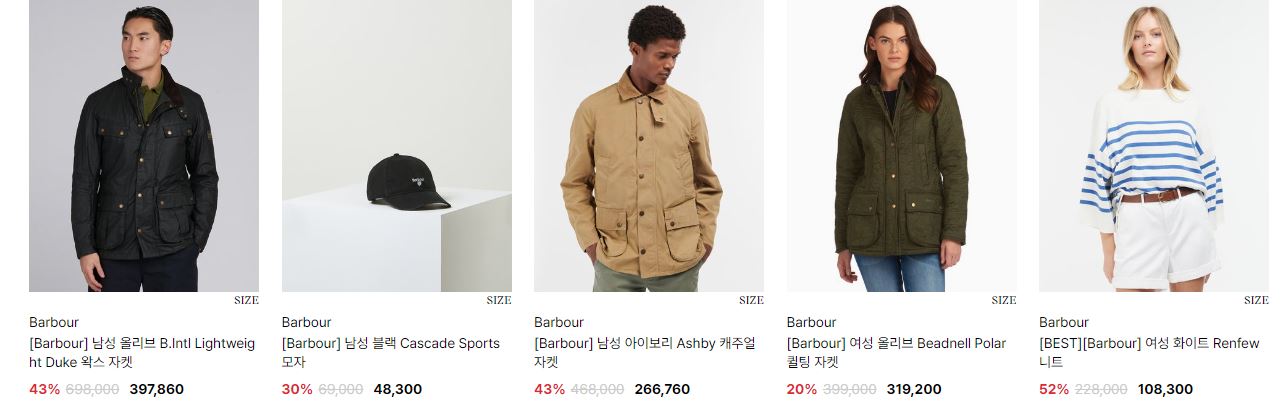Open Ashby casual jacket product title link
1282x418 pixels.
pyautogui.click(x=645, y=353)
